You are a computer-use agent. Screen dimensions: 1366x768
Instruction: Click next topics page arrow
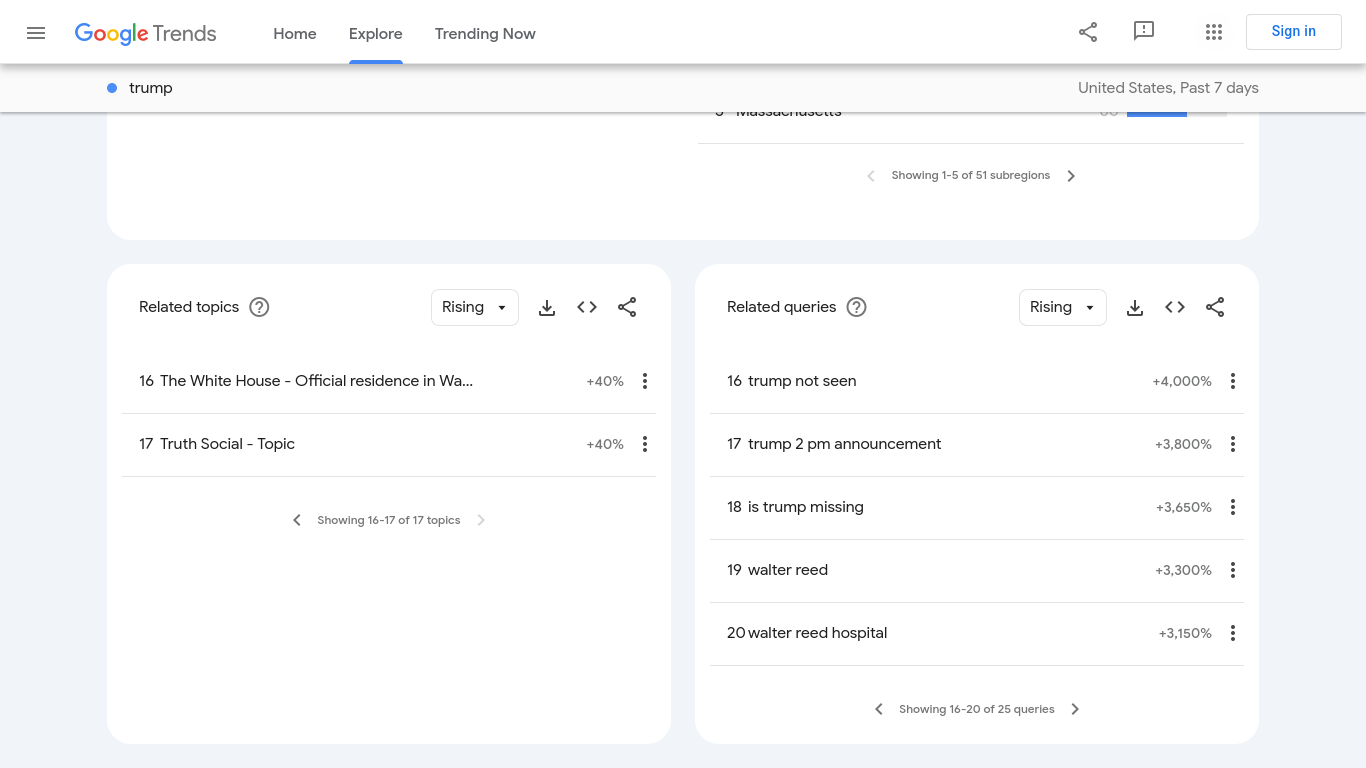click(x=481, y=520)
